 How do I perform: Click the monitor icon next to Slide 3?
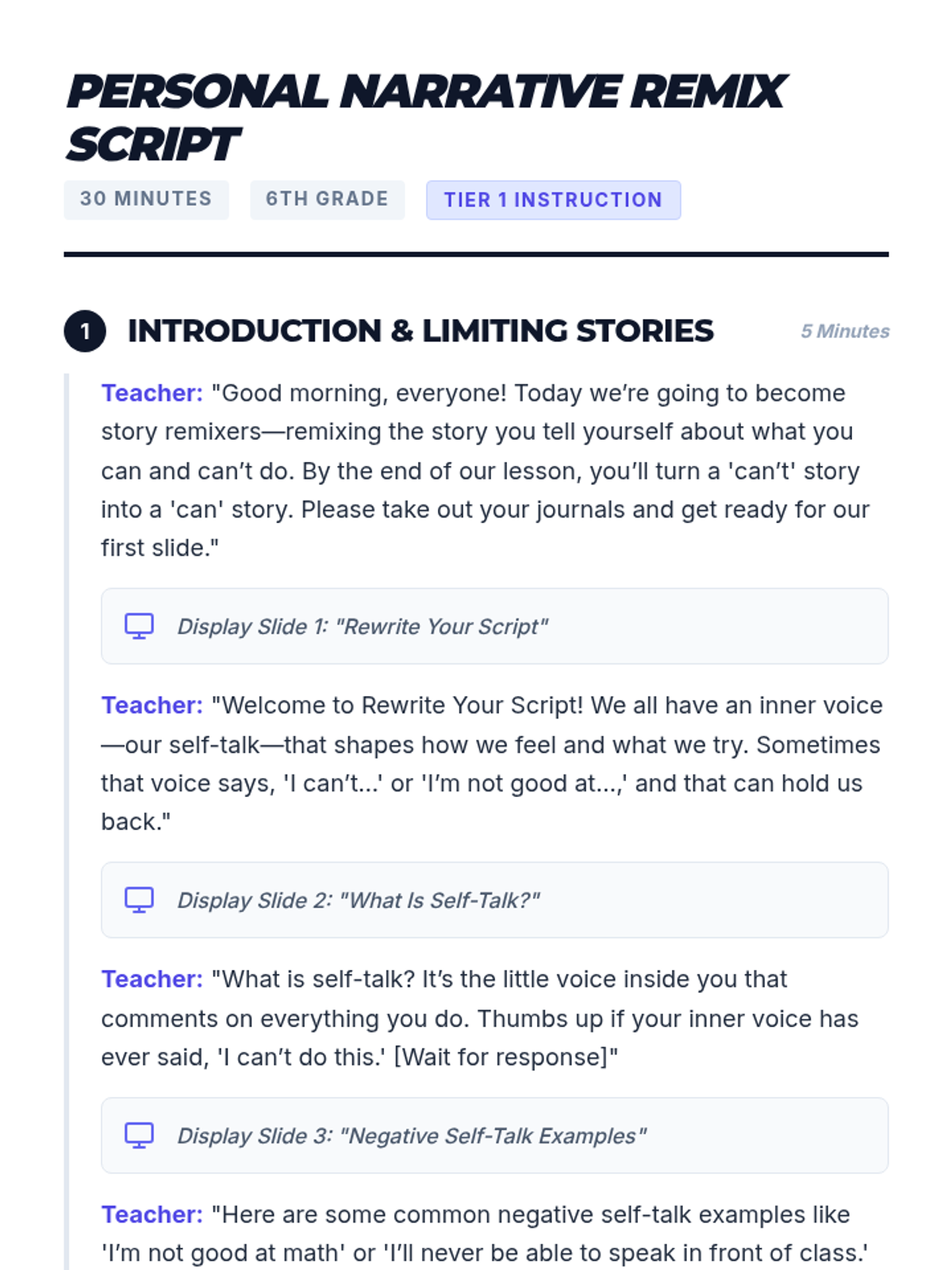(x=139, y=1136)
